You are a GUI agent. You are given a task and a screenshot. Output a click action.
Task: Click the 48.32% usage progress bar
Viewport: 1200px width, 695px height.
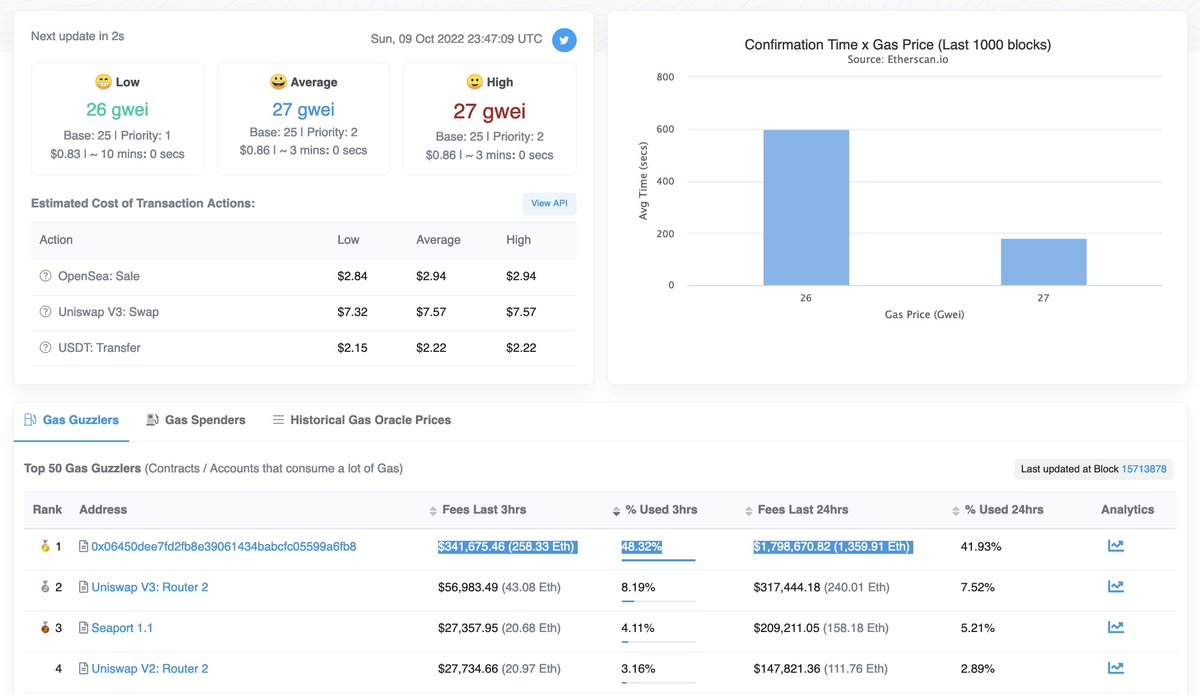click(x=658, y=560)
